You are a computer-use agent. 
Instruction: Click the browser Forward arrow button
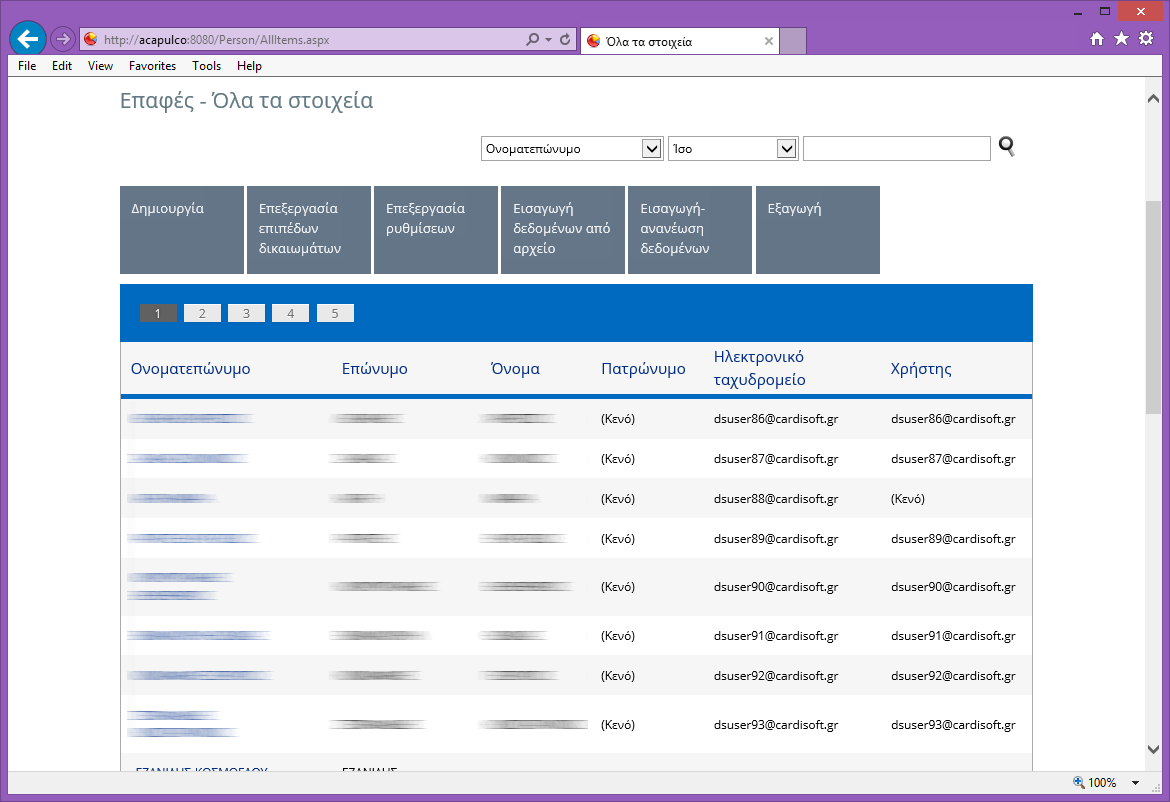tap(63, 40)
